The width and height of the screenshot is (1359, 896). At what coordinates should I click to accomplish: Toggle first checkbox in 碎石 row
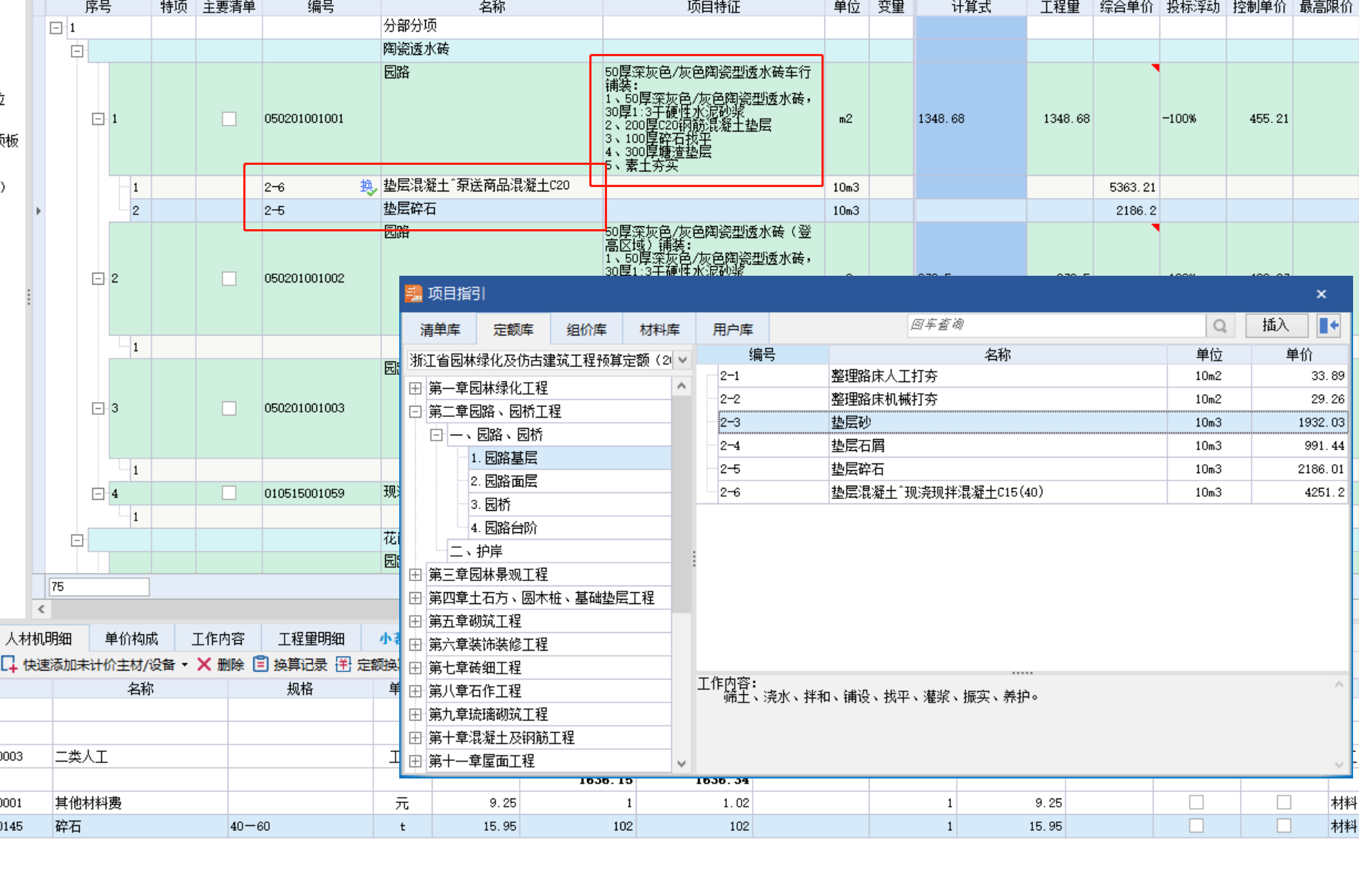pos(1196,826)
